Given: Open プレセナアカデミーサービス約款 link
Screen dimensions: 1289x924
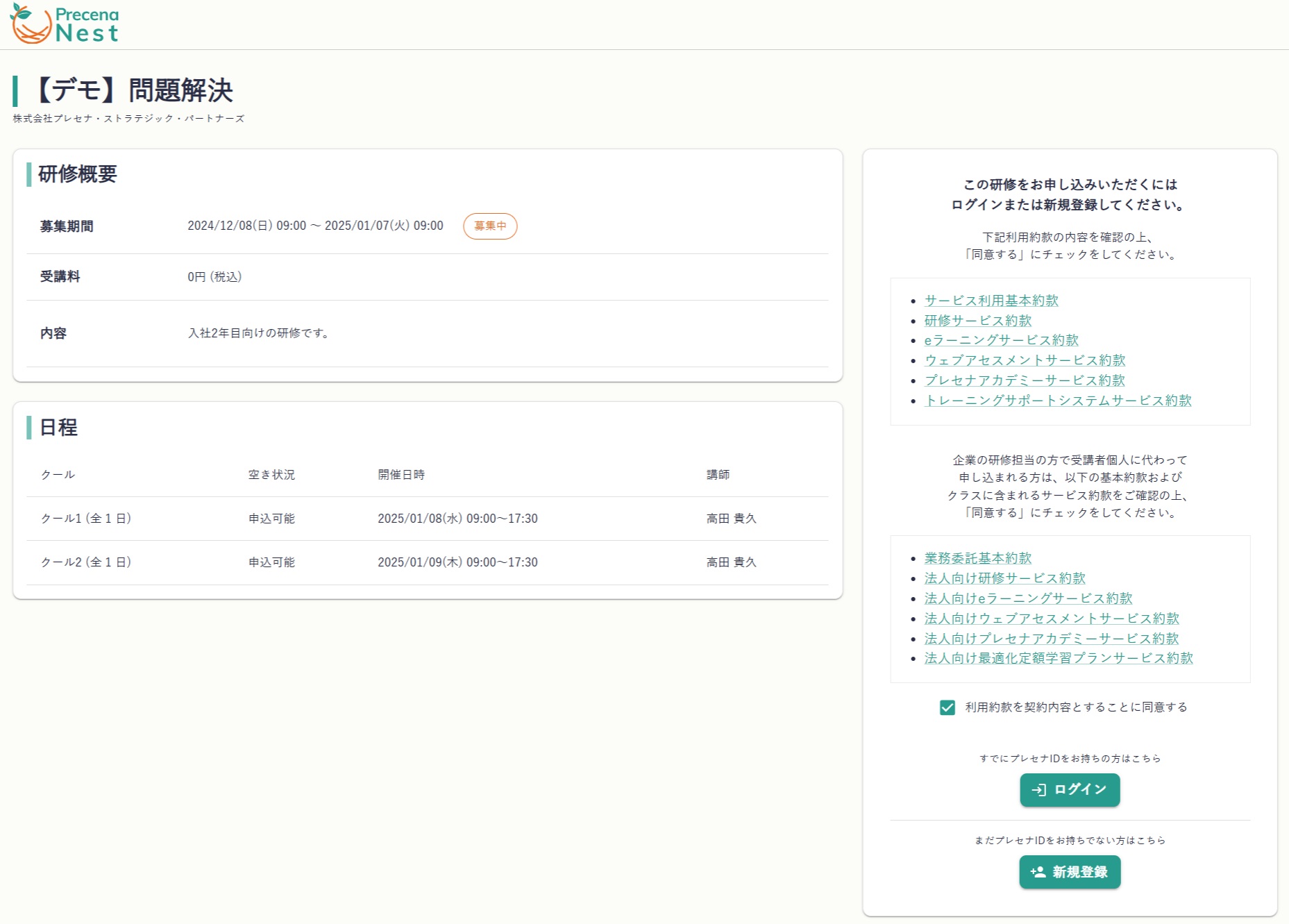Looking at the screenshot, I should pyautogui.click(x=1025, y=380).
